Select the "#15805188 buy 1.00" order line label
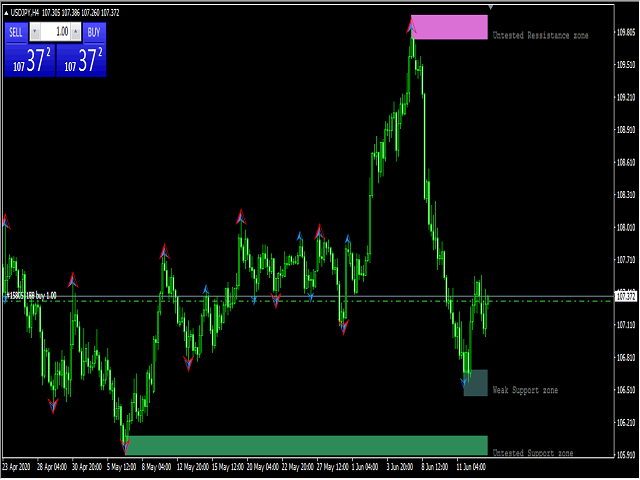Image resolution: width=640 pixels, height=480 pixels. (31, 296)
